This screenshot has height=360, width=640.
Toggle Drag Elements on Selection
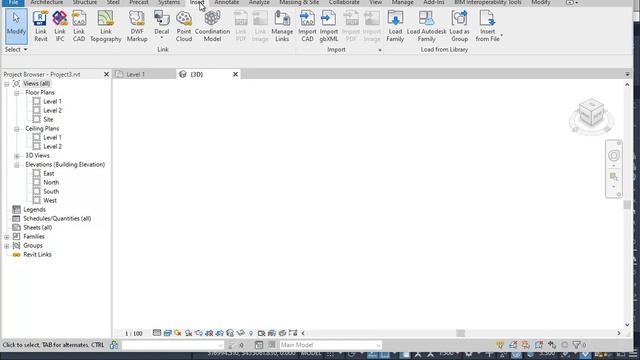tap(552, 345)
